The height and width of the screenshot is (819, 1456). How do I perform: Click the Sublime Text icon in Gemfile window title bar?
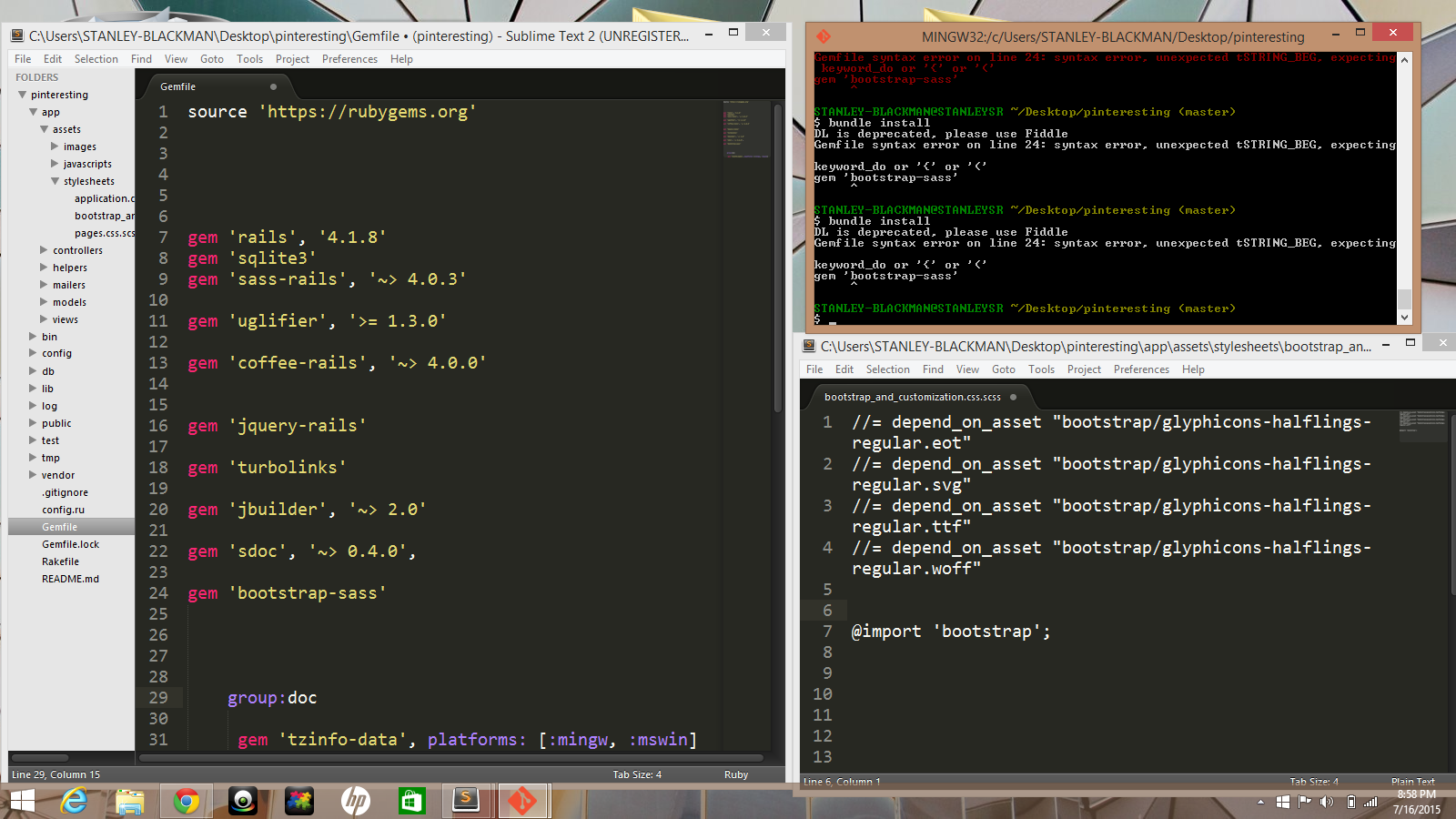pyautogui.click(x=17, y=35)
